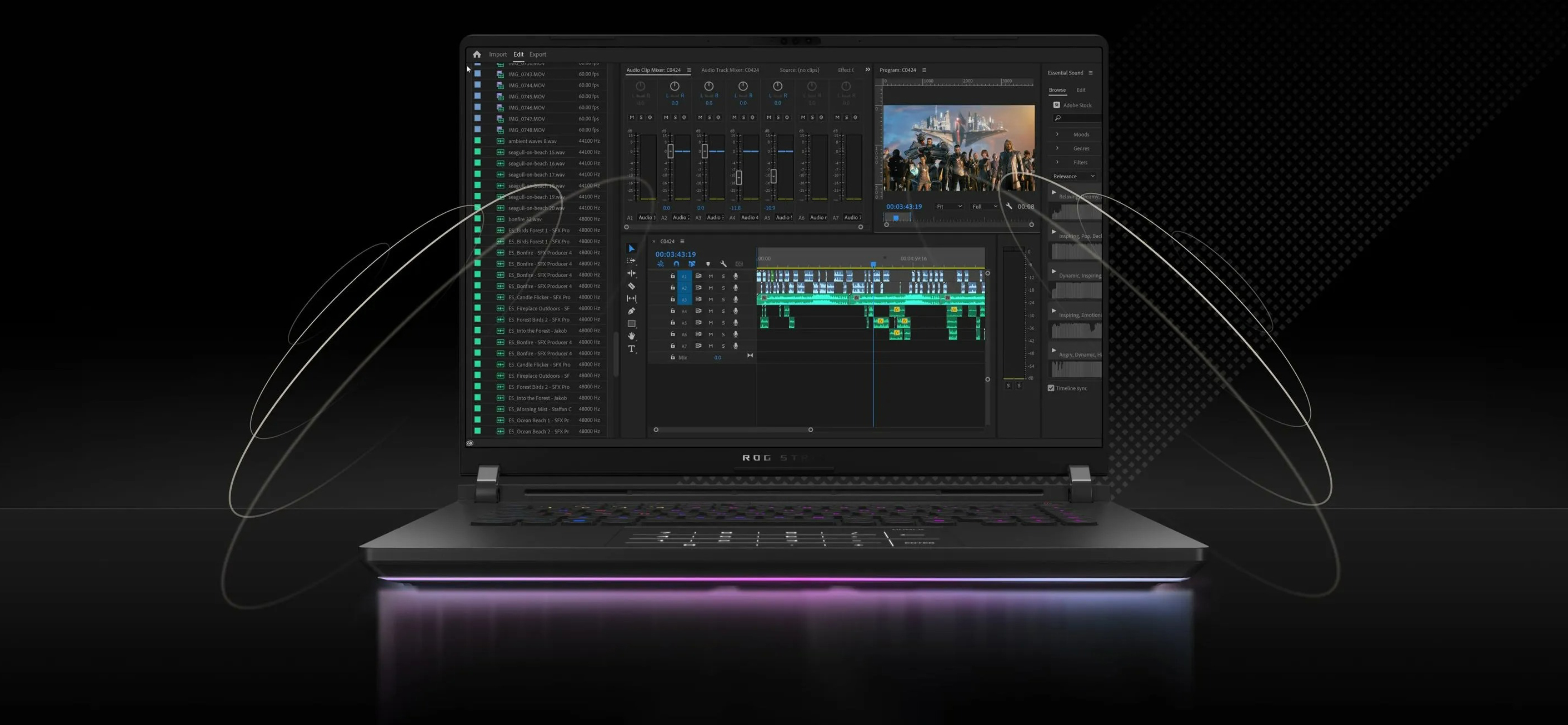
Task: Select the Selection arrow tool
Action: tap(631, 248)
